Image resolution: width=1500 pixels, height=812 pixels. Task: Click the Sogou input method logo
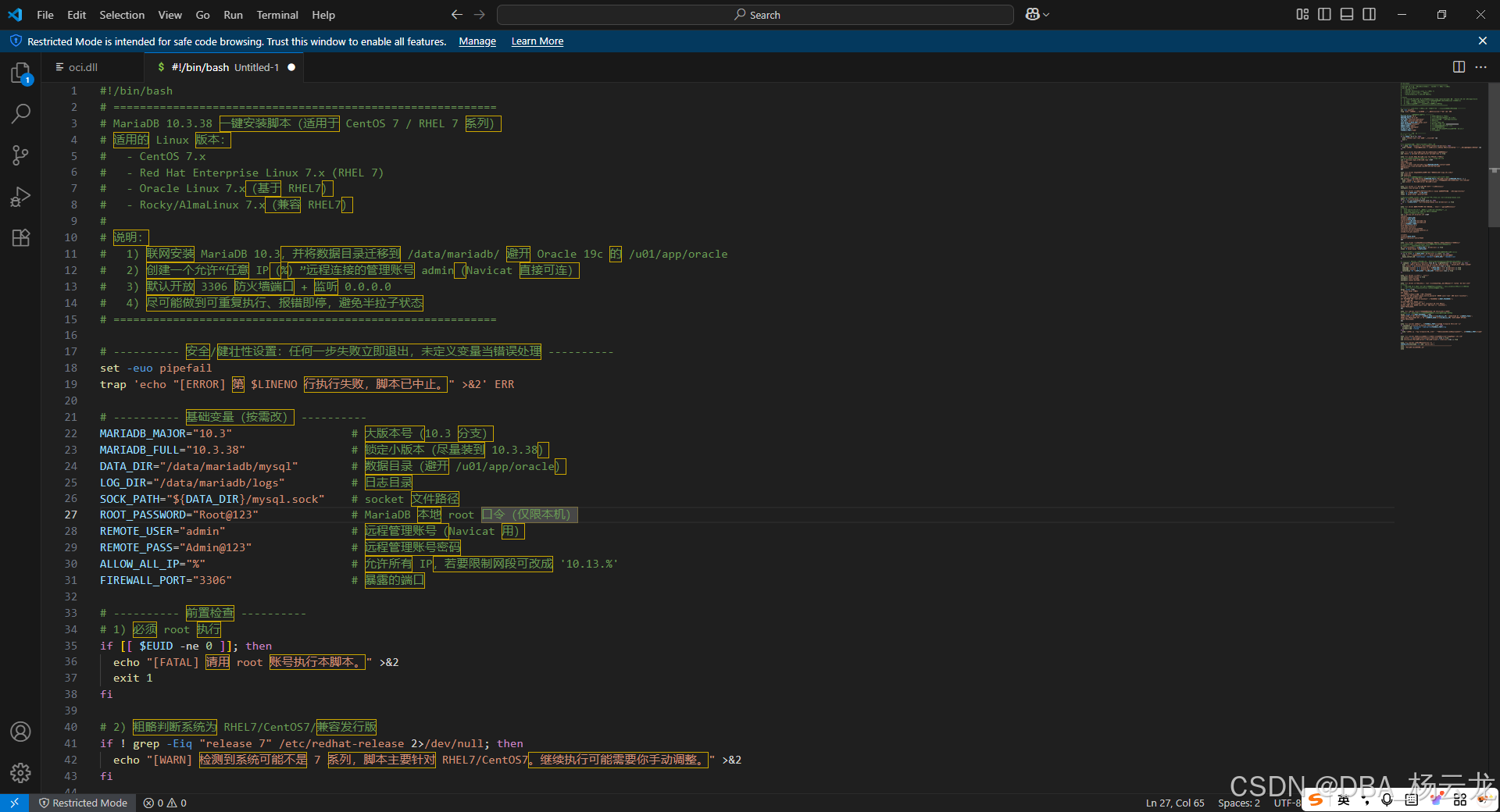(x=1316, y=800)
